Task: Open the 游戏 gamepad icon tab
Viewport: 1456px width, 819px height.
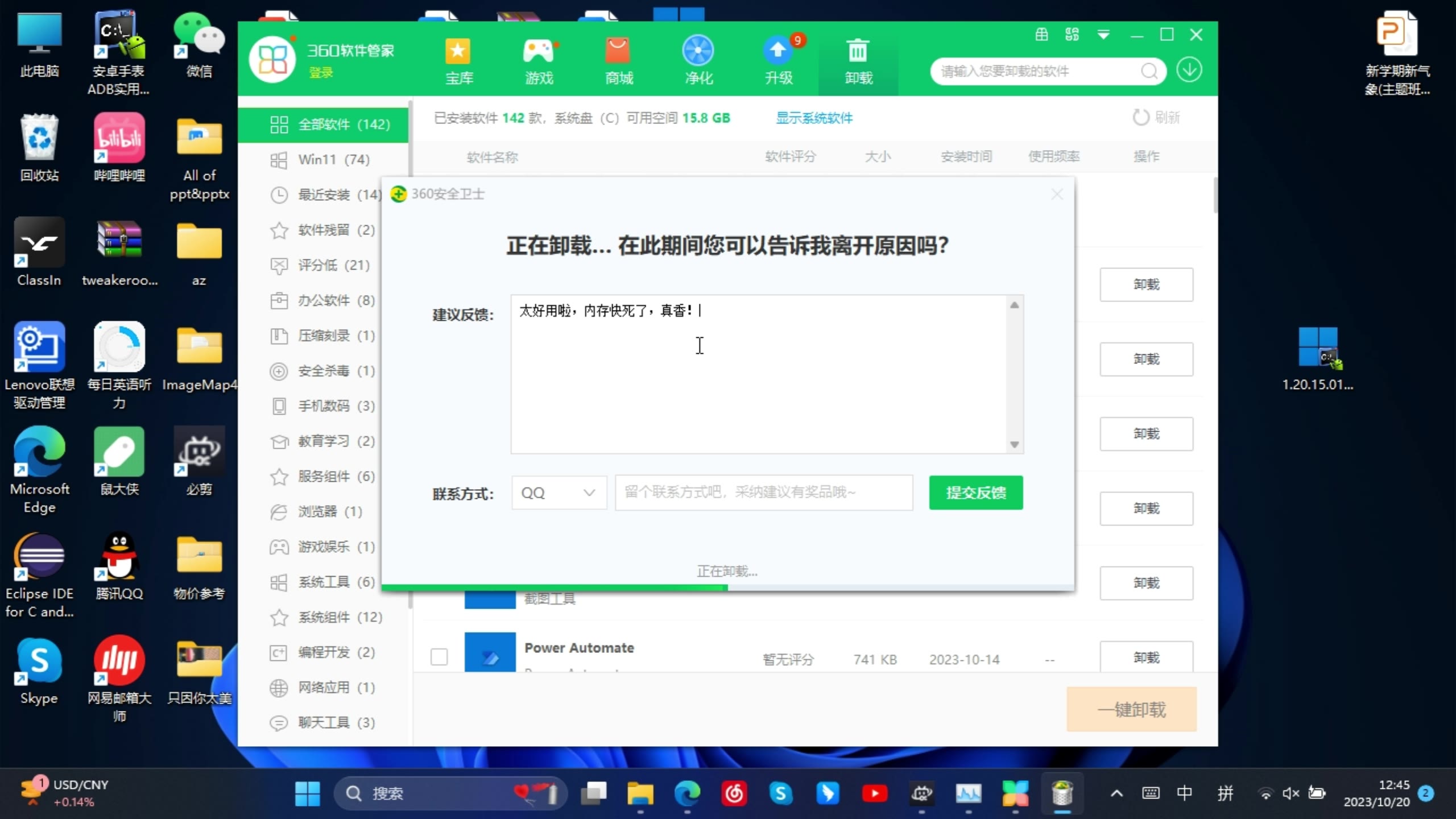Action: point(539,60)
